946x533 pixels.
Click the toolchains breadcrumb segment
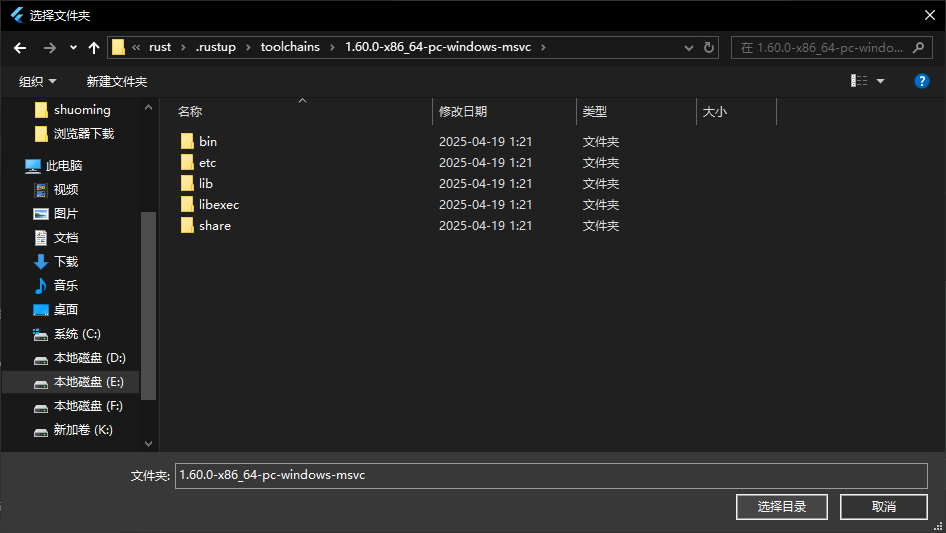[x=290, y=47]
